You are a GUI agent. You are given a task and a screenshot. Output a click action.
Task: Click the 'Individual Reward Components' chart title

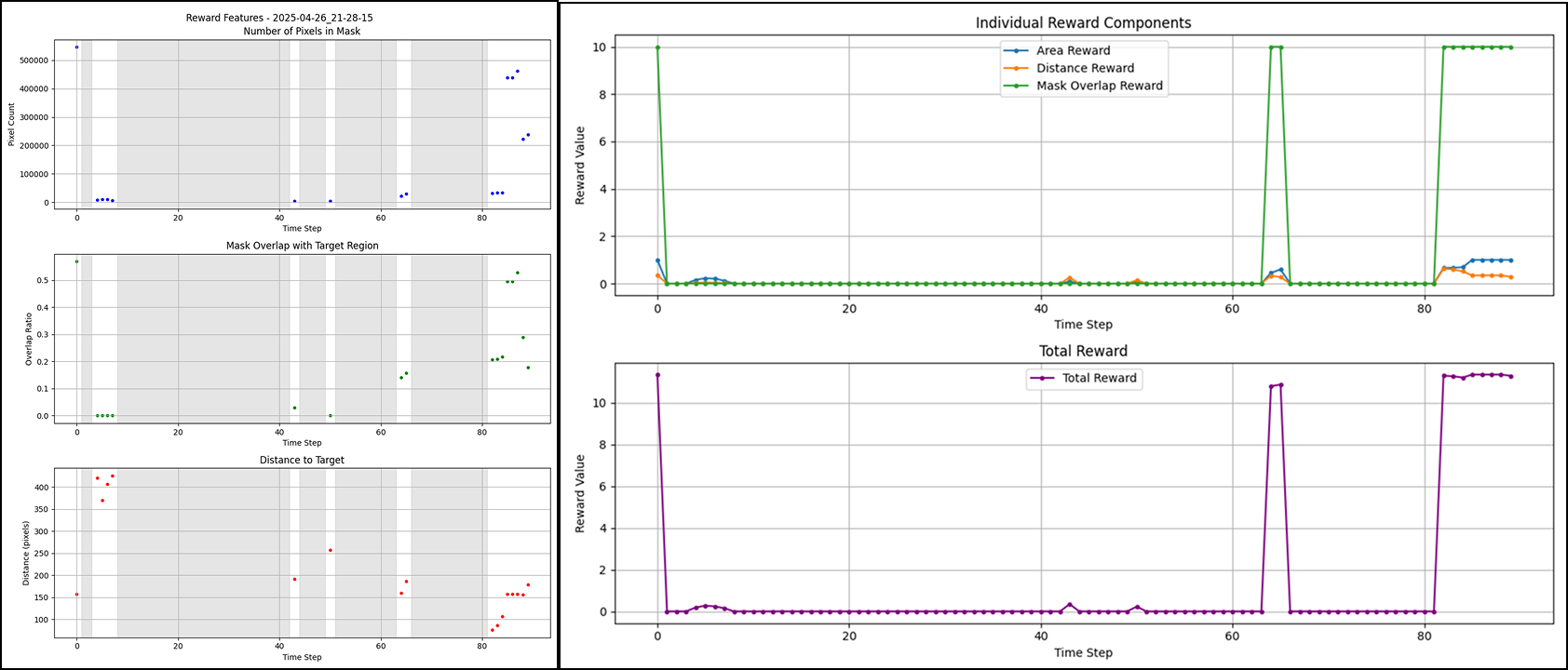tap(1083, 22)
